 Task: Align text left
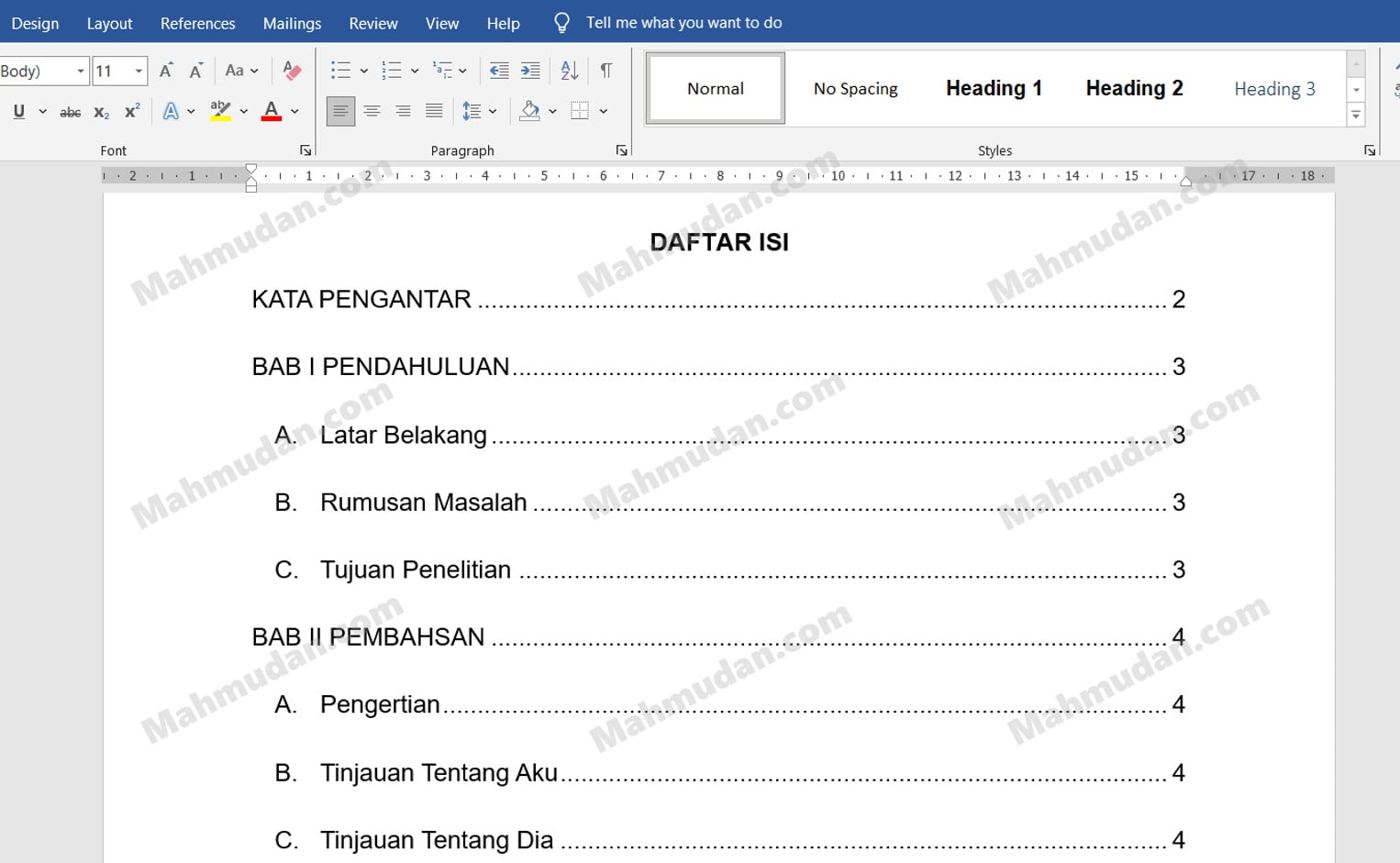coord(340,112)
